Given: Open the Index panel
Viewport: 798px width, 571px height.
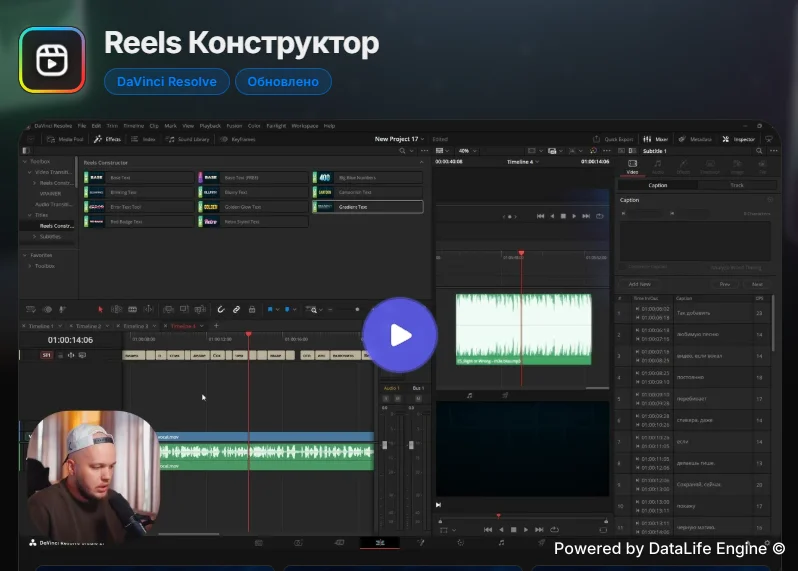Looking at the screenshot, I should pyautogui.click(x=144, y=139).
